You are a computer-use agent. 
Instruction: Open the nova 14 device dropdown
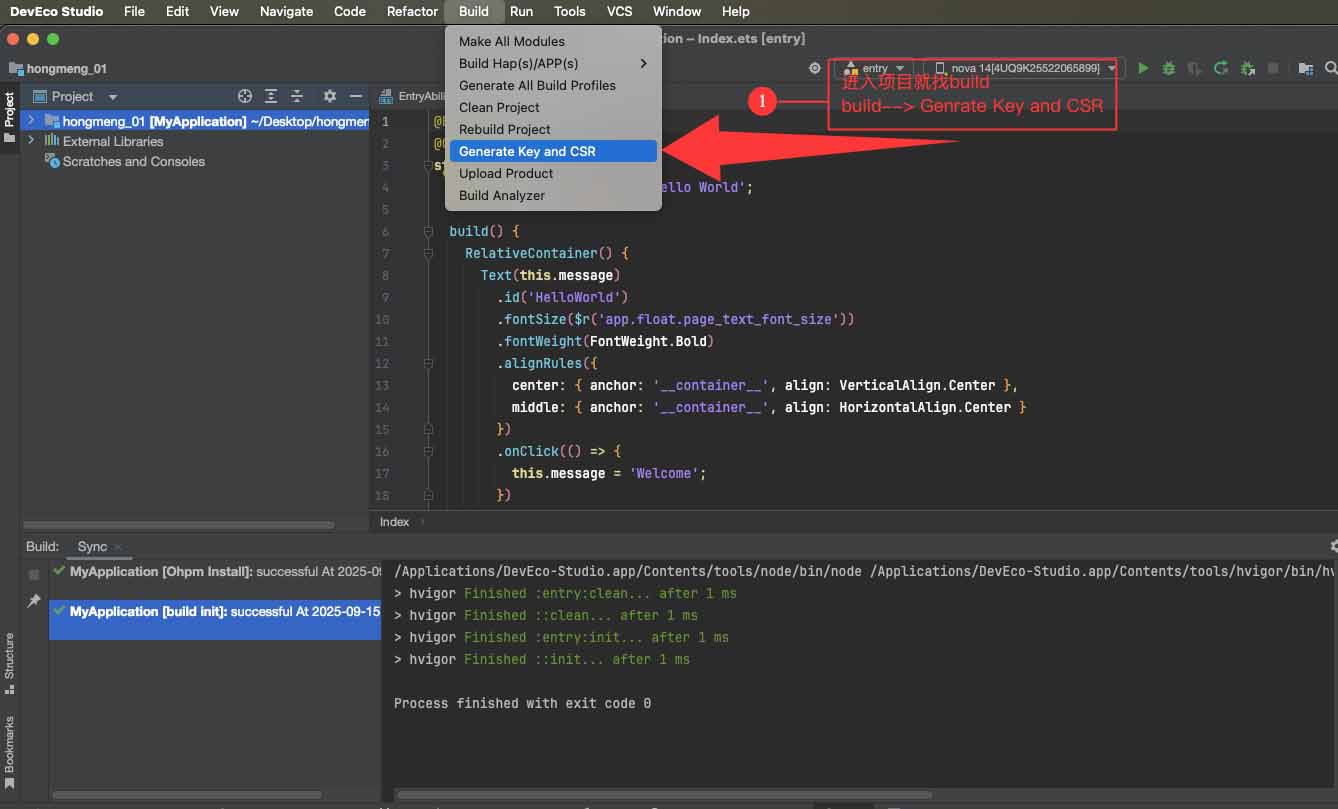(1027, 68)
